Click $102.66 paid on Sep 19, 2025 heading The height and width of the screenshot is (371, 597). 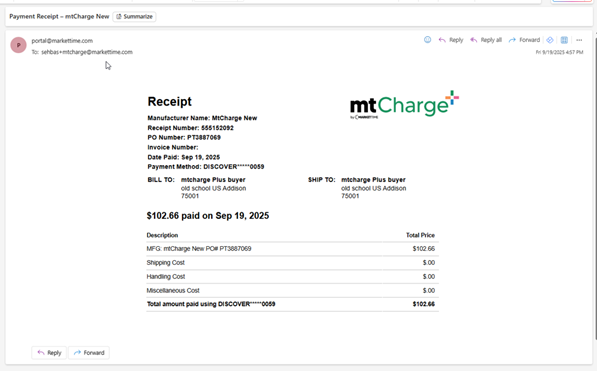[x=208, y=216]
